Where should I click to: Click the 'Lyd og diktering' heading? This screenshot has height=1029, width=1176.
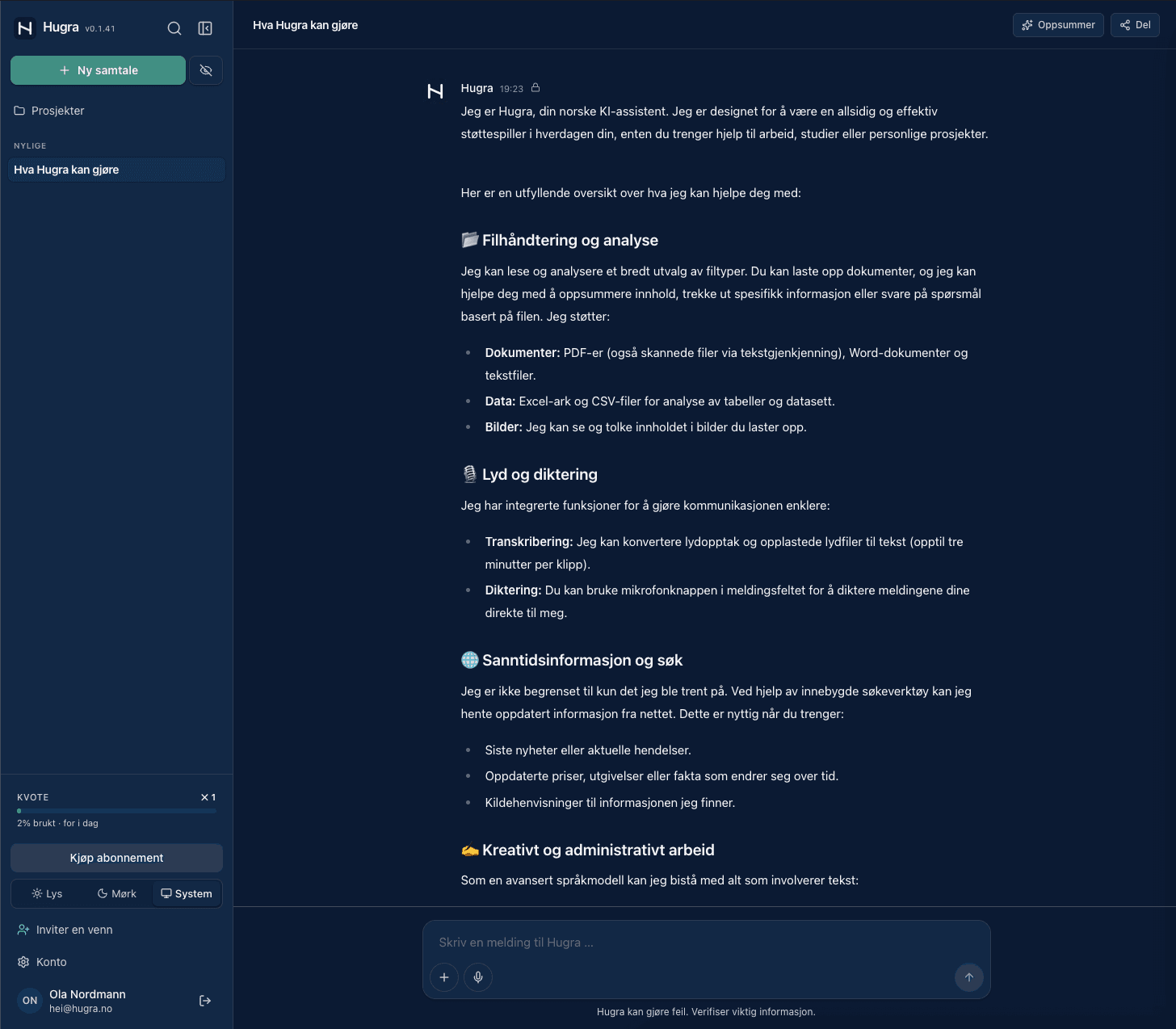pyautogui.click(x=540, y=474)
